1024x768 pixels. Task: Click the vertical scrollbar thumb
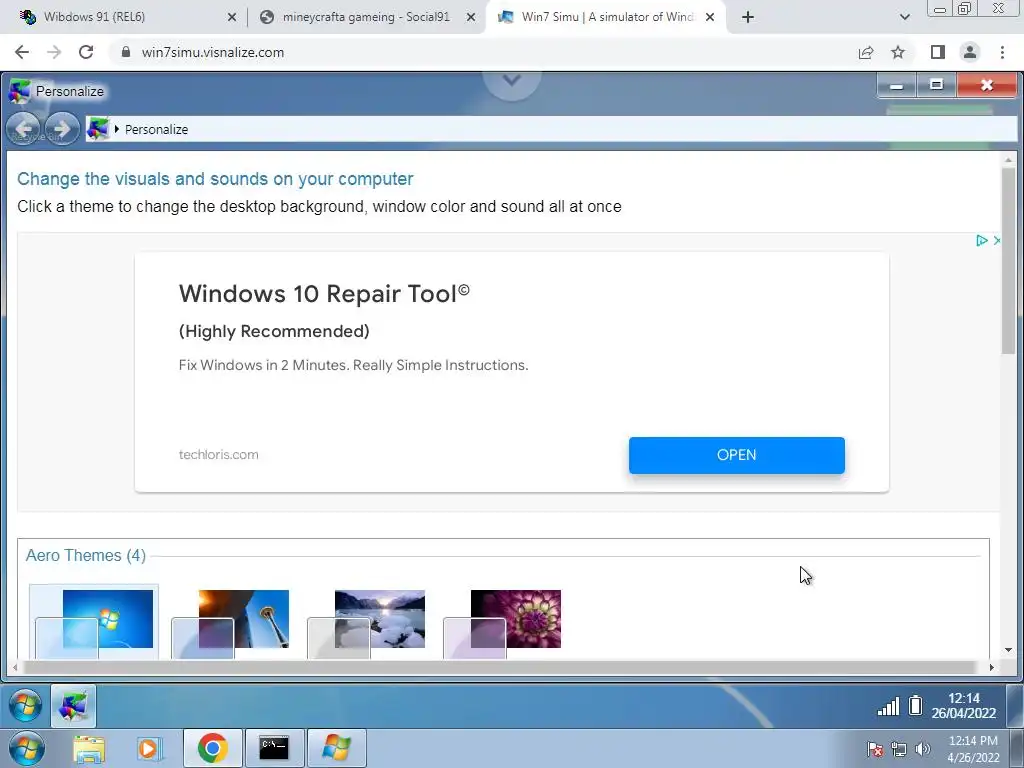click(x=1008, y=261)
